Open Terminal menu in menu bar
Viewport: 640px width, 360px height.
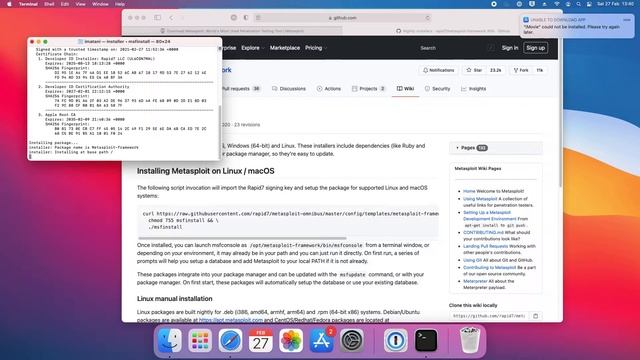(x=28, y=4)
